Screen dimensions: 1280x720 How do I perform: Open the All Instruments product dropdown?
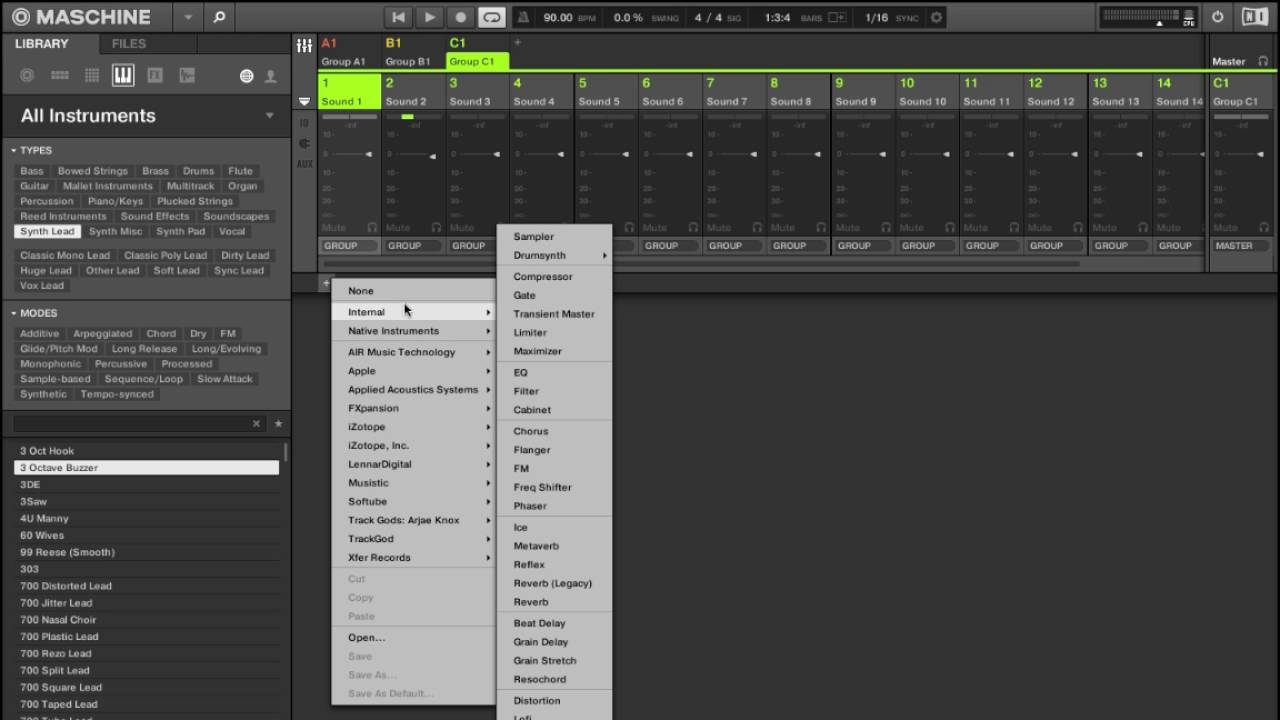pos(269,116)
